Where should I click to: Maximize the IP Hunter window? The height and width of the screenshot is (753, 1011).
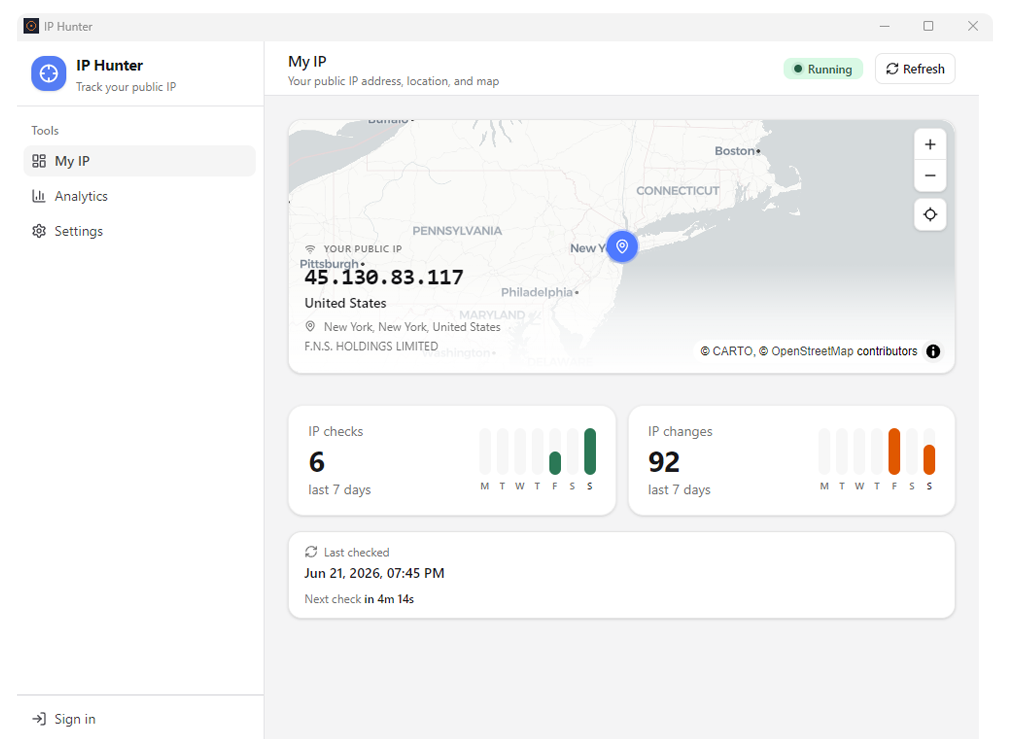(x=928, y=26)
